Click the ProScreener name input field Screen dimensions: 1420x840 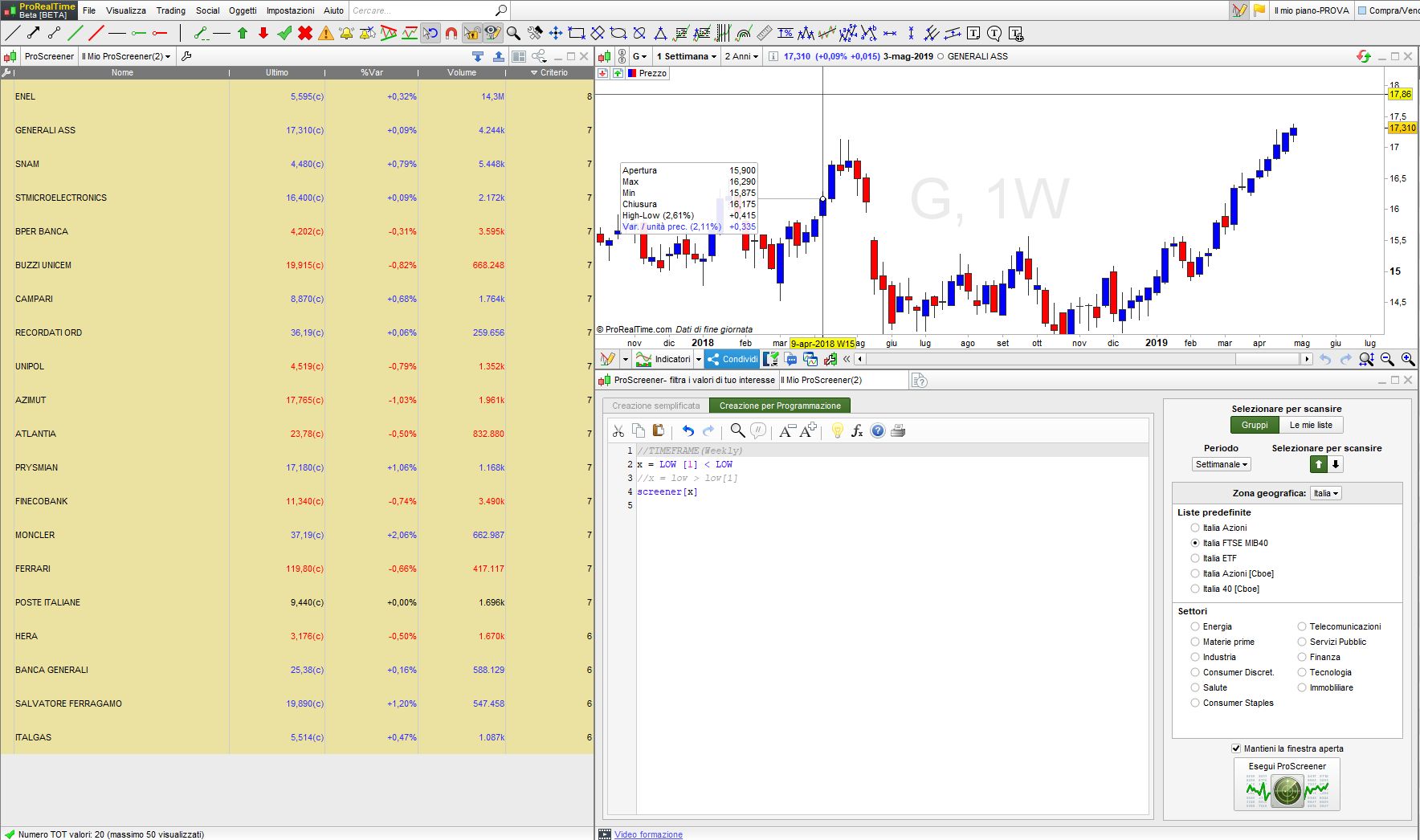click(x=843, y=380)
